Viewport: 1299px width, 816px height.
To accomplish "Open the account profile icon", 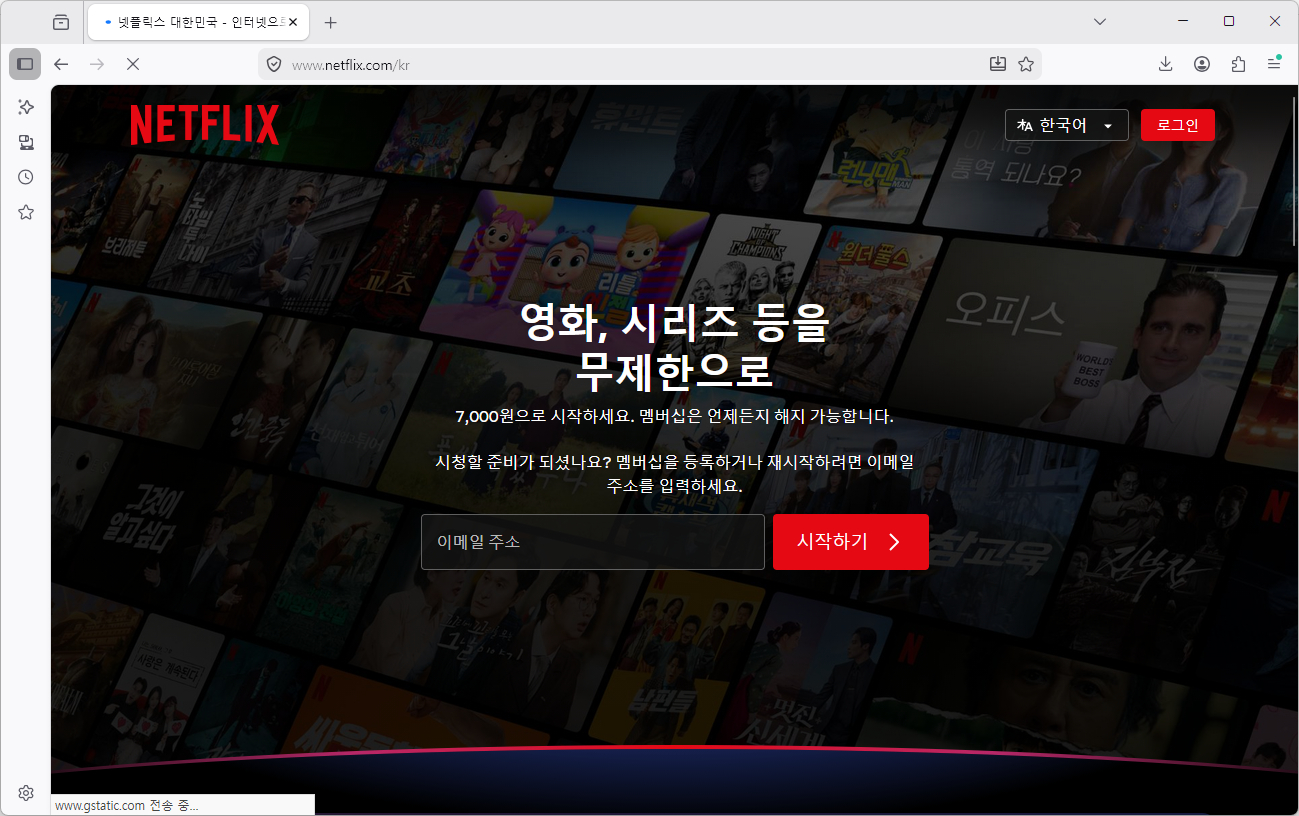I will click(x=1202, y=64).
